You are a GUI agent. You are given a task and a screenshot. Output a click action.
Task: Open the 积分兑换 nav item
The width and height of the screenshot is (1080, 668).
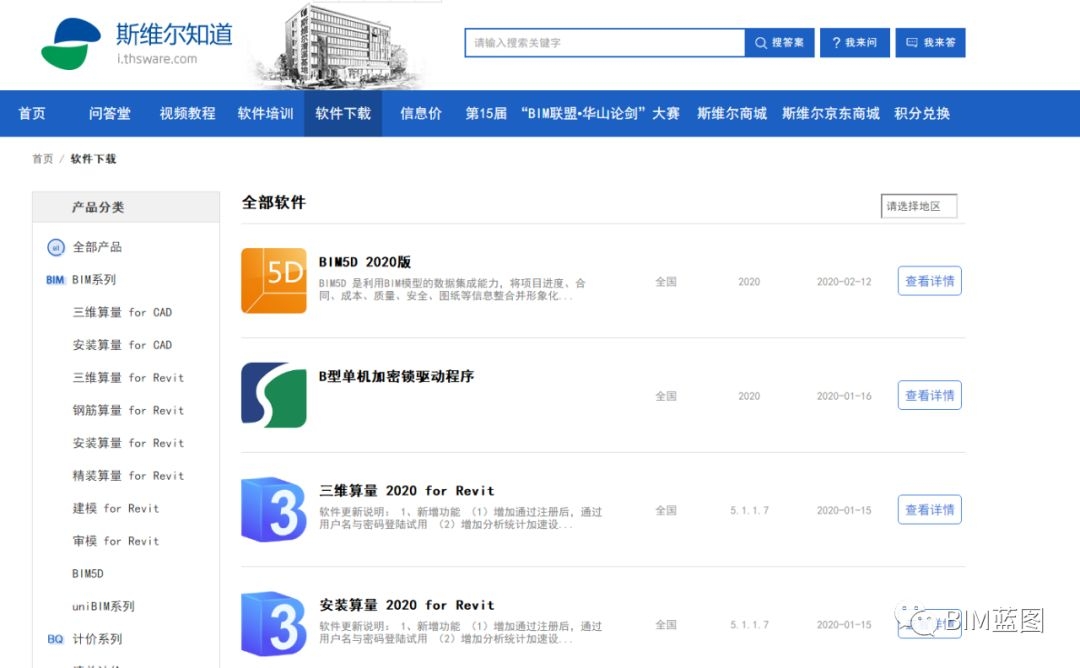[x=922, y=114]
